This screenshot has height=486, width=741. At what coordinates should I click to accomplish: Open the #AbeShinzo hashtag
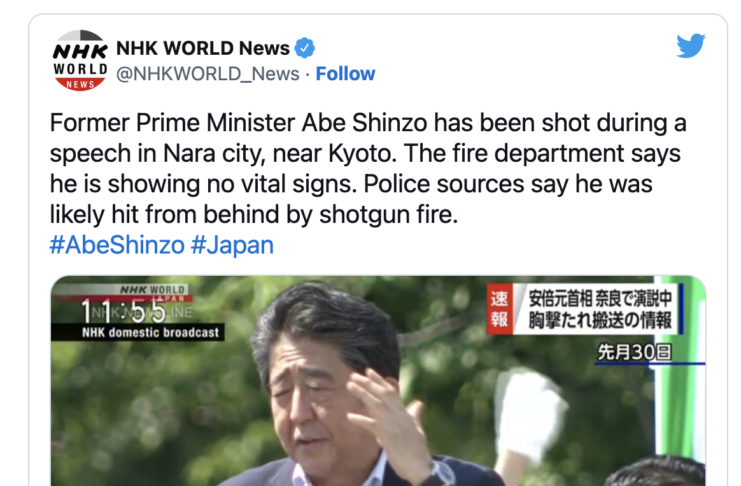coord(117,245)
